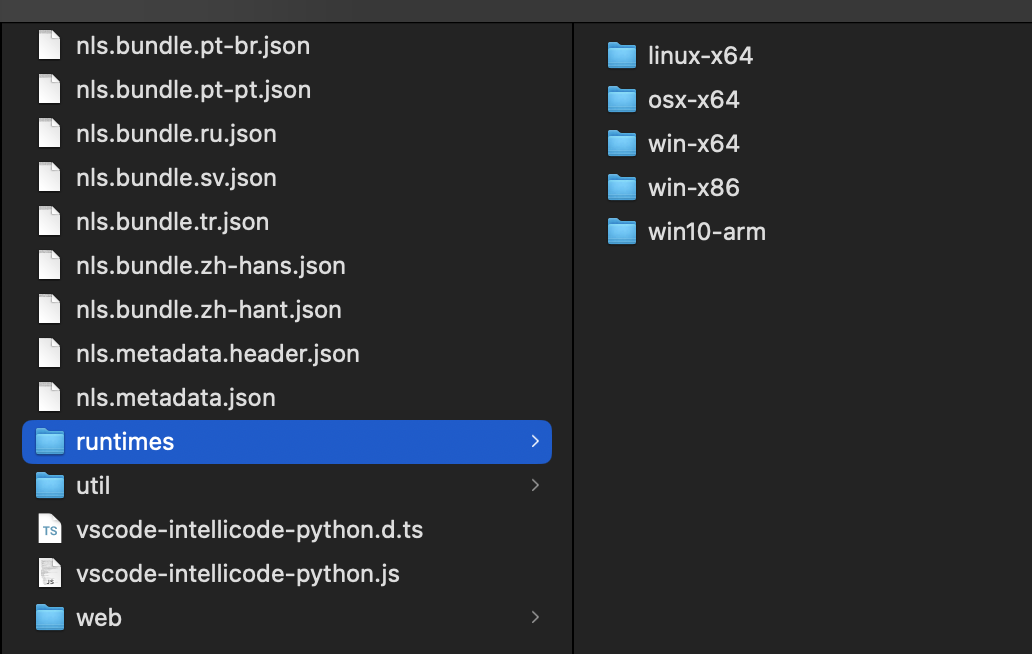Select the win10-arm folder icon
The image size is (1032, 654).
[622, 231]
